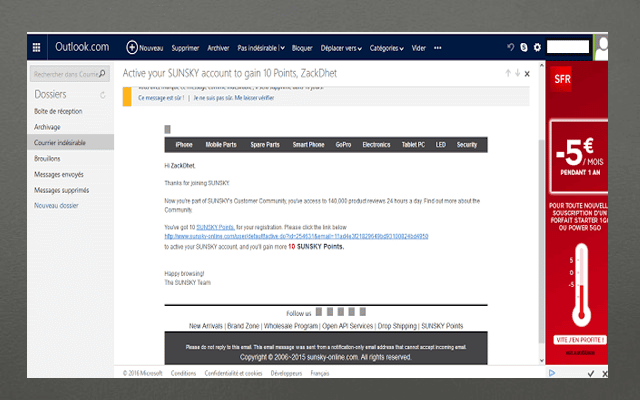Image resolution: width=640 pixels, height=400 pixels.
Task: Expand Pas indésirable dropdown arrow
Action: pyautogui.click(x=282, y=48)
